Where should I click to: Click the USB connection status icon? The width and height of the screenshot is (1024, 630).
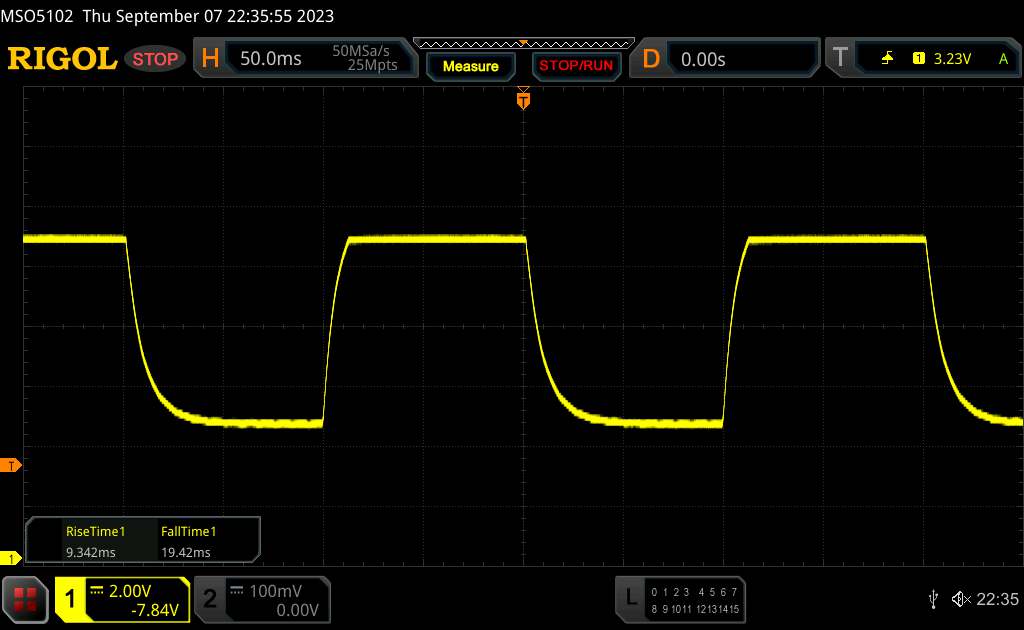(933, 598)
